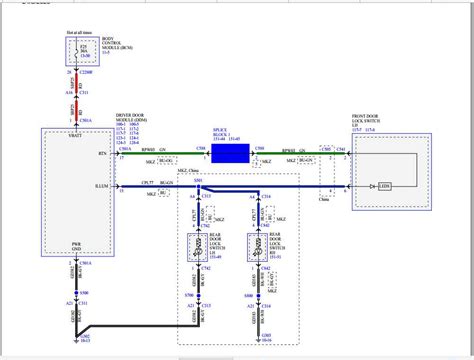Click rear door lock switch LH symbol

[x=198, y=247]
